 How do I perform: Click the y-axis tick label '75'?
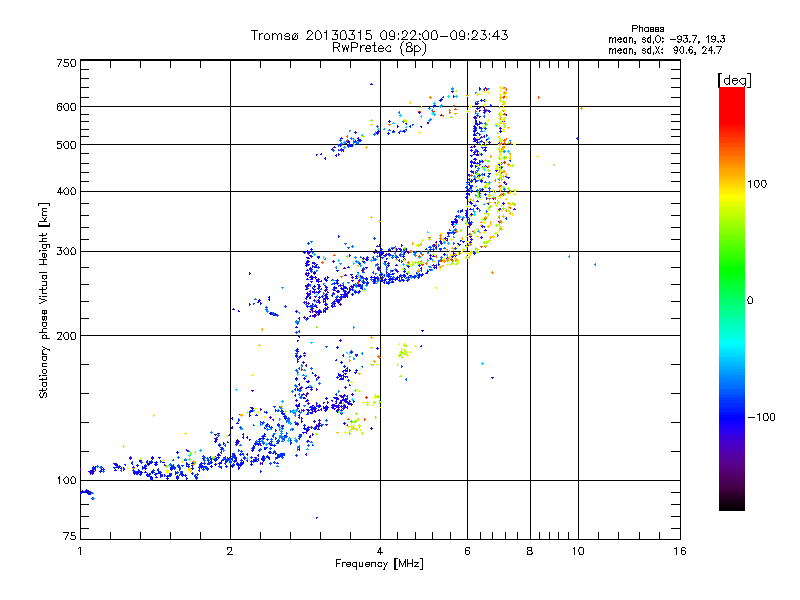(70, 536)
